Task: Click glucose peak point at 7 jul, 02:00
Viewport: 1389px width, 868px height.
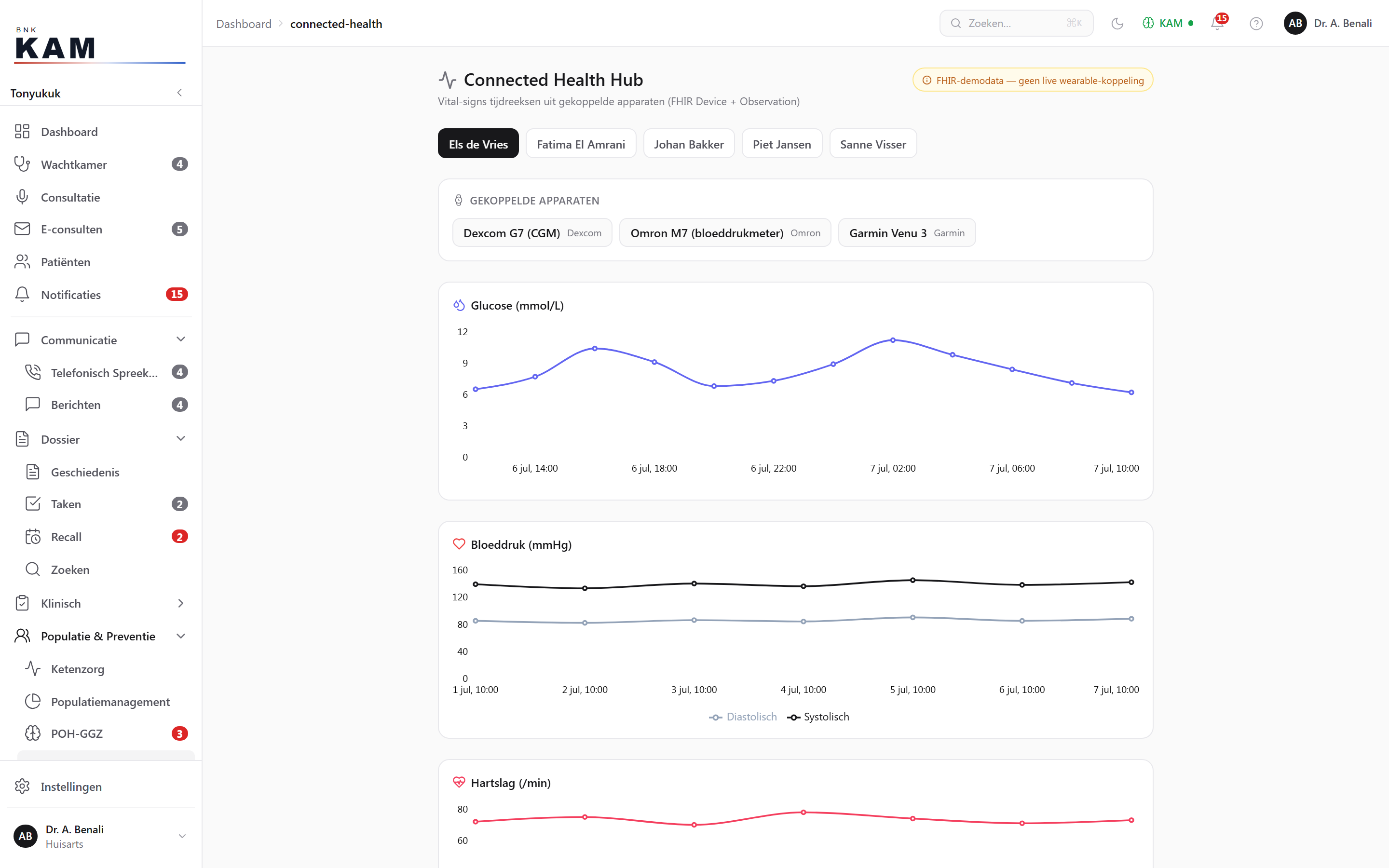Action: [x=893, y=340]
